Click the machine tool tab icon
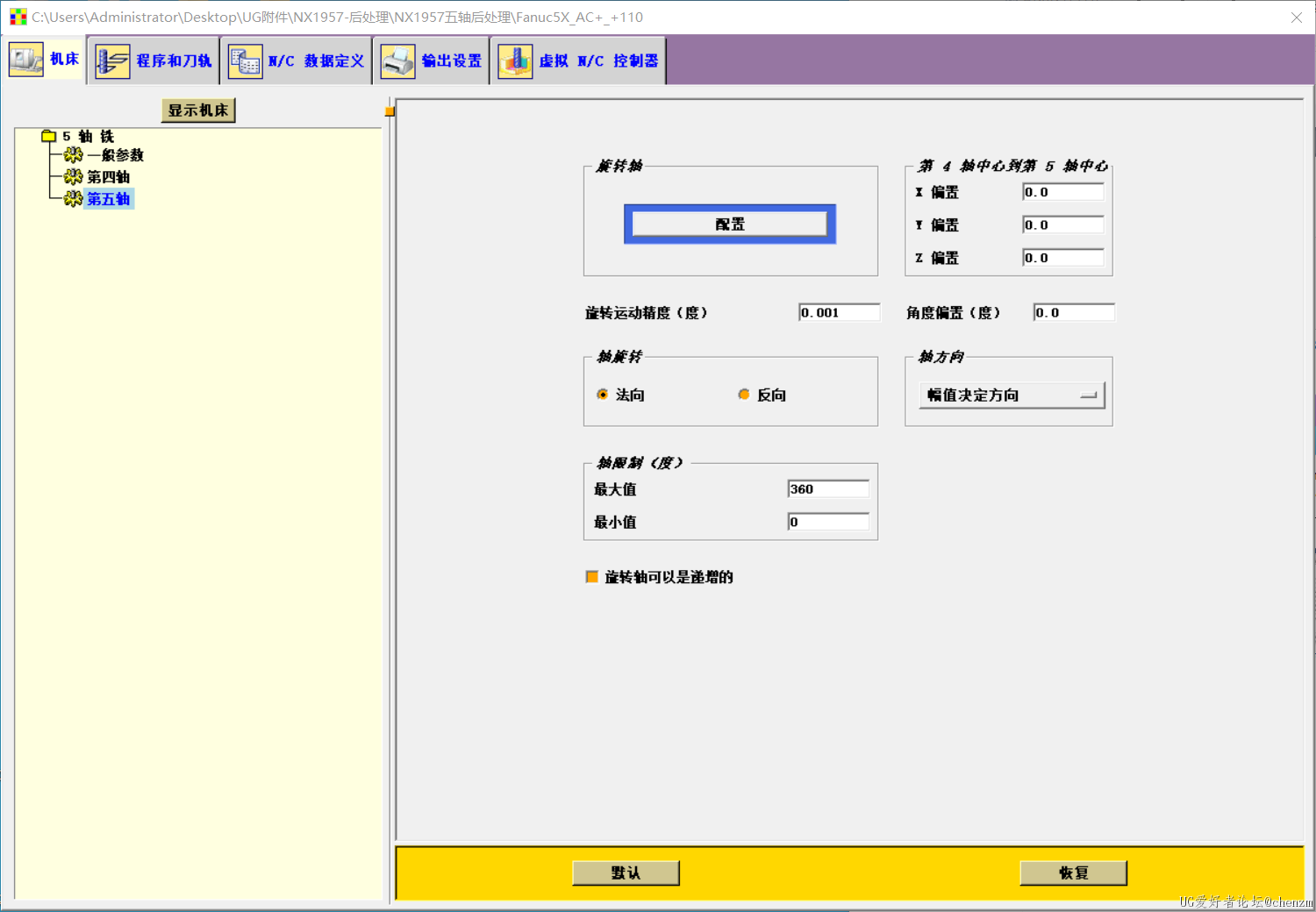This screenshot has width=1316, height=912. (x=25, y=60)
